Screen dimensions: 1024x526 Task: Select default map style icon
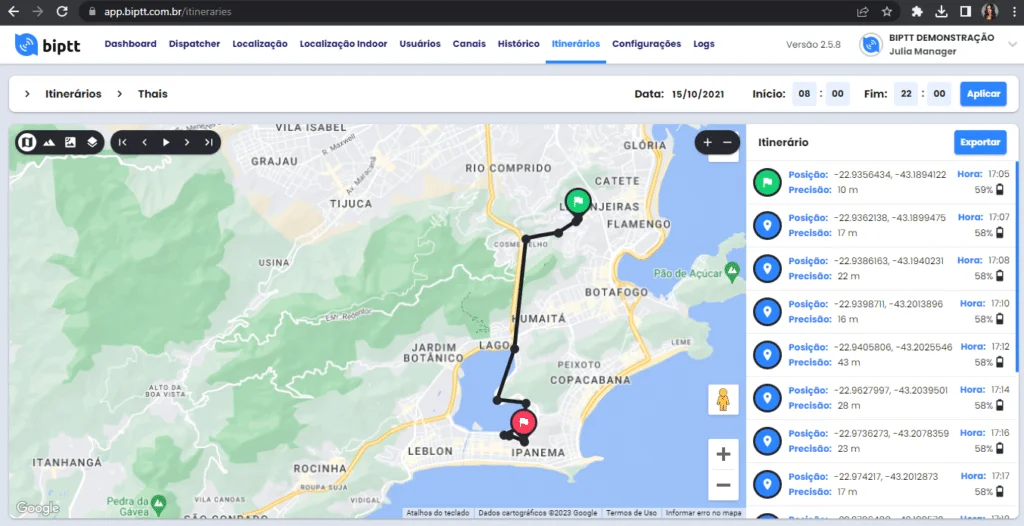click(27, 142)
